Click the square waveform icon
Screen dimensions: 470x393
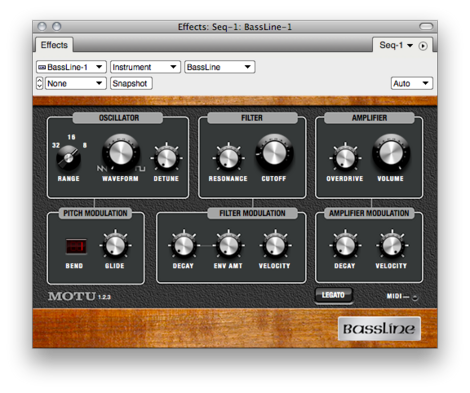coord(141,168)
